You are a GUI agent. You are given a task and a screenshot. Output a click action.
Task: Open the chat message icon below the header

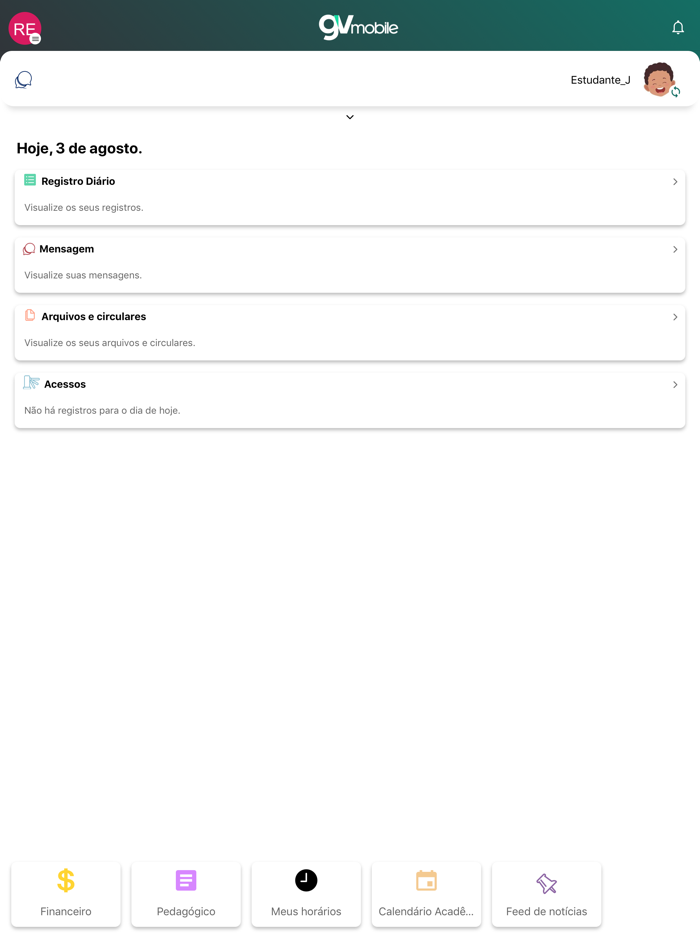point(23,79)
